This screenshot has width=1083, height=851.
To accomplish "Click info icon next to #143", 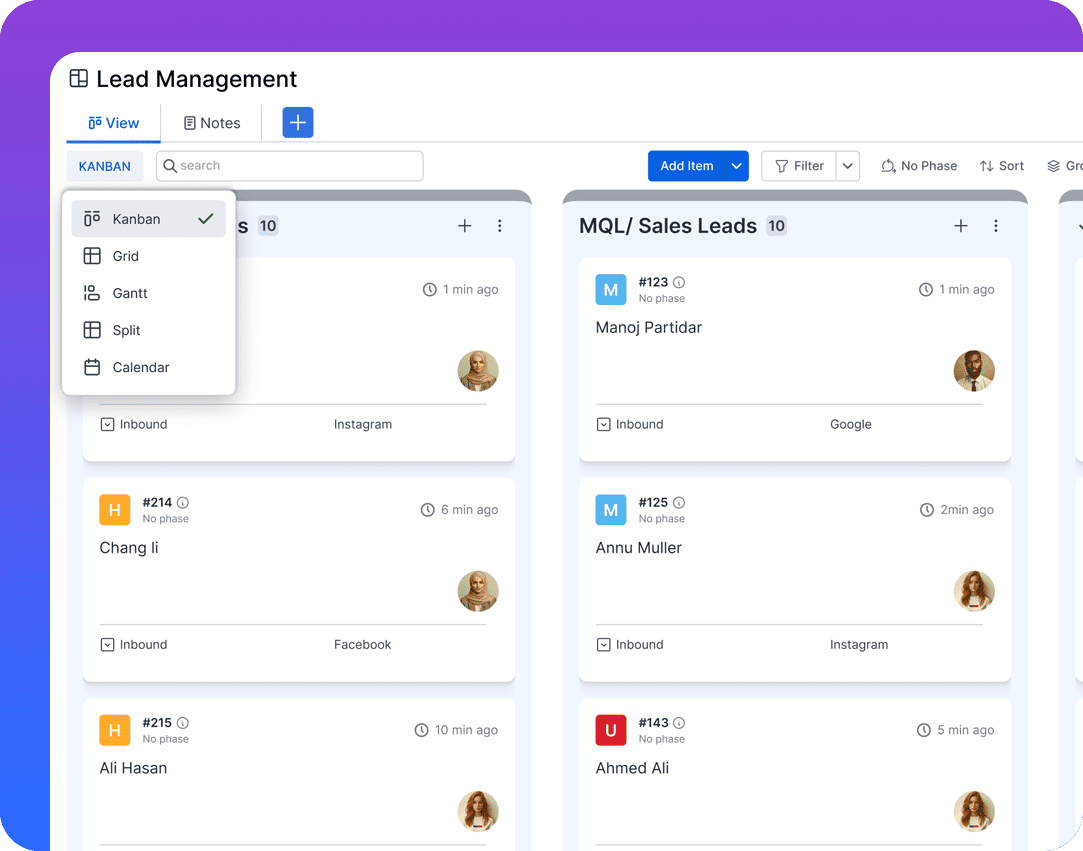I will (679, 723).
